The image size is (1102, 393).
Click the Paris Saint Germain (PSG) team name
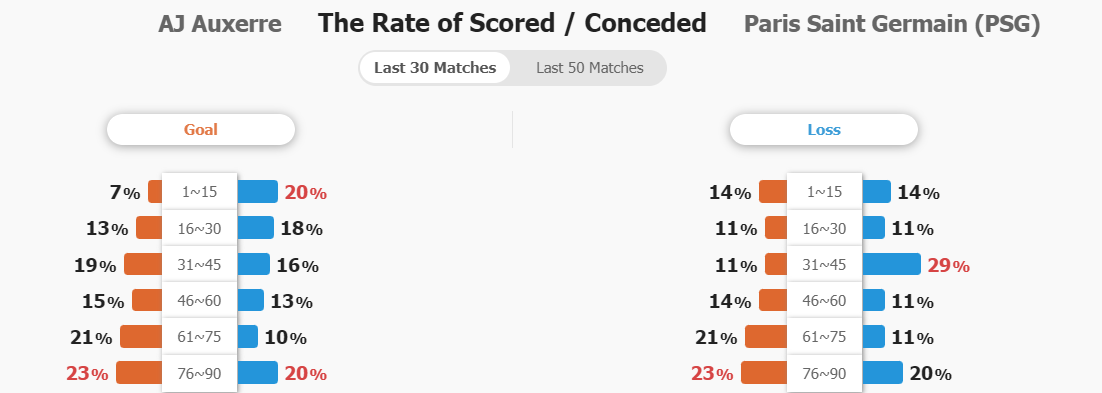pos(892,24)
